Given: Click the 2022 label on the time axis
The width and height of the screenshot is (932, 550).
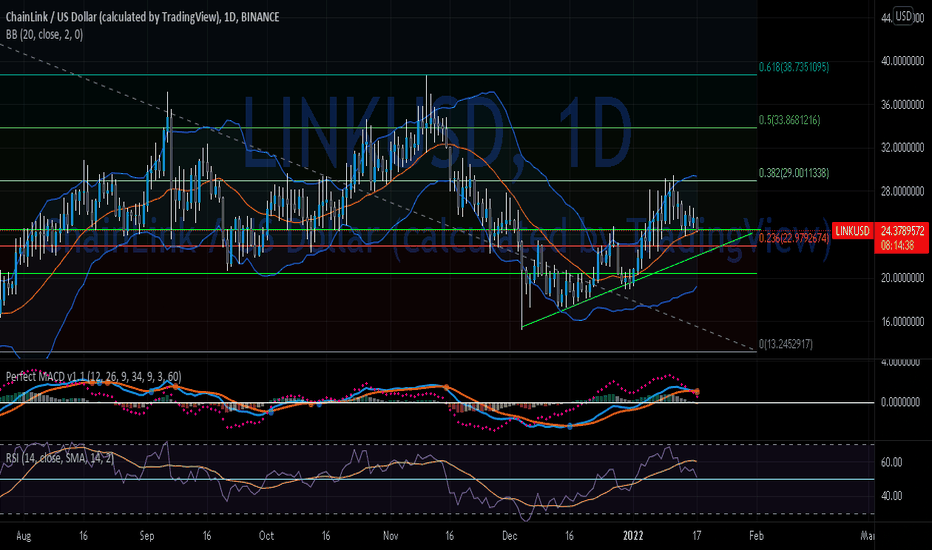Looking at the screenshot, I should click(x=633, y=536).
